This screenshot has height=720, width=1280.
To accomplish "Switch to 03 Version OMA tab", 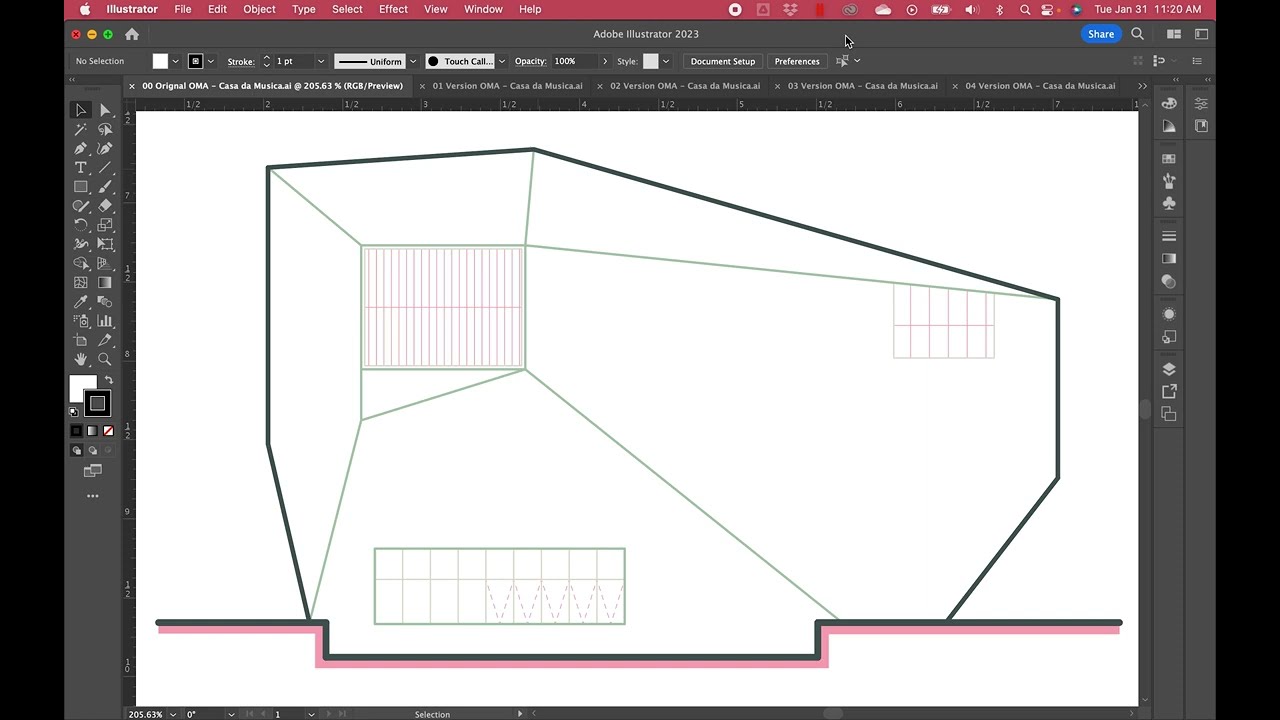I will coord(862,86).
